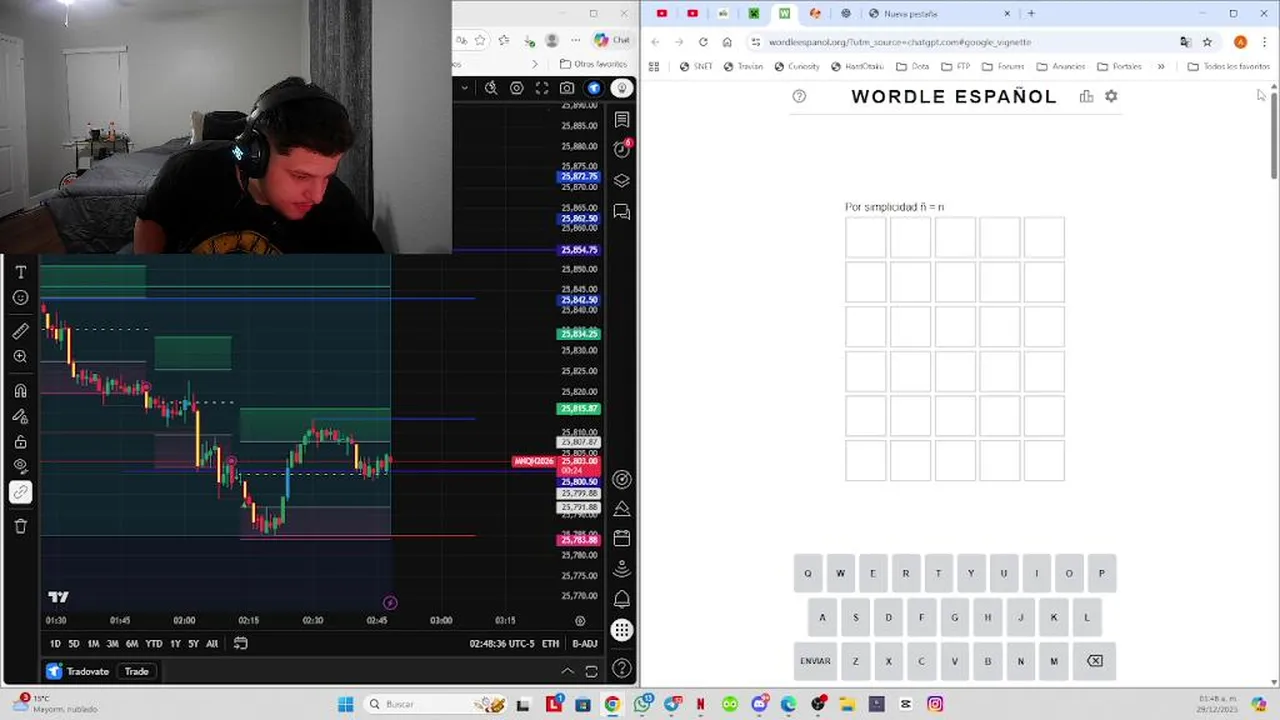
Task: Click the chart time axis settings gear
Action: tap(580, 621)
